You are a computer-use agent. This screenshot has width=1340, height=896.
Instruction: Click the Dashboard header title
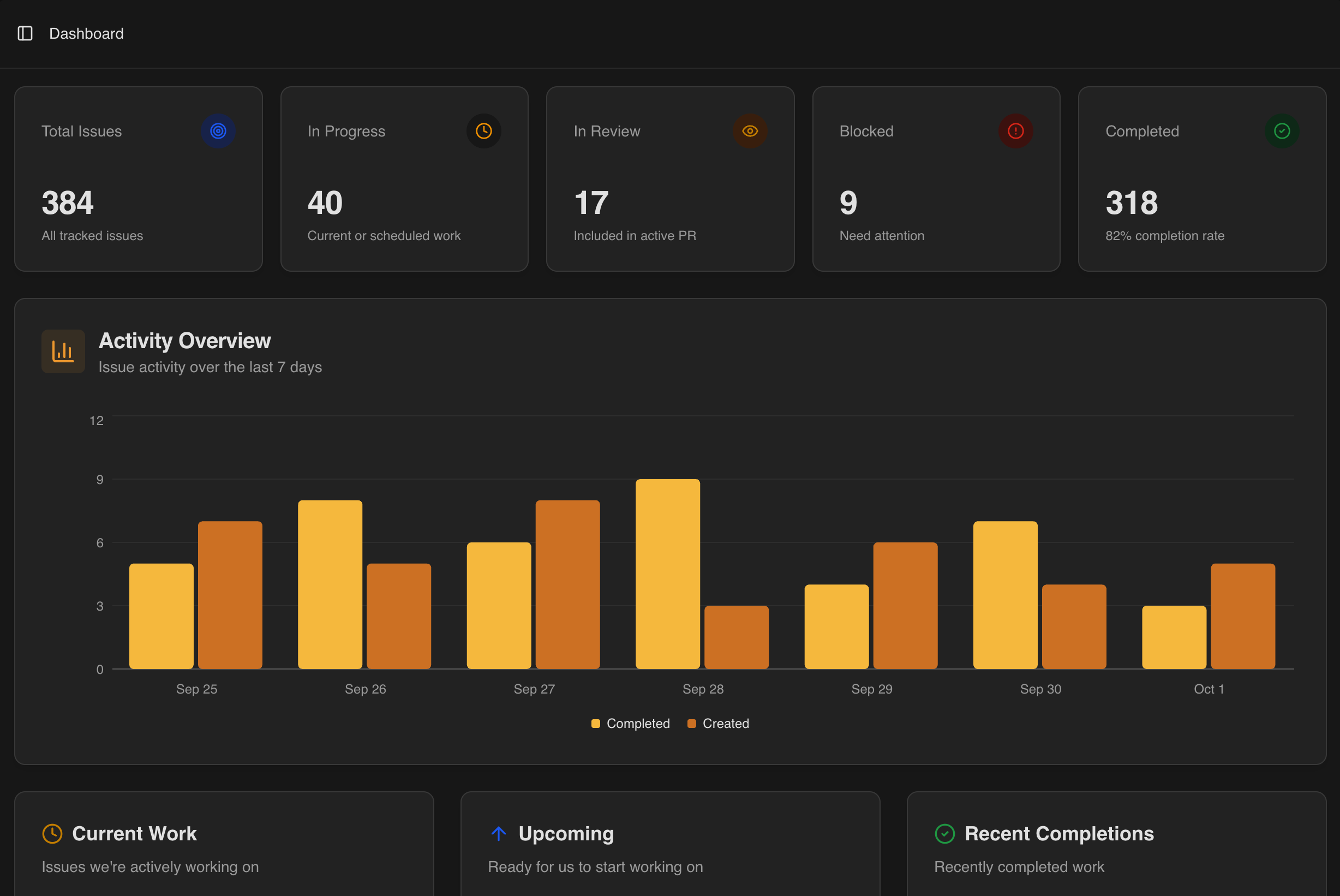coord(86,34)
